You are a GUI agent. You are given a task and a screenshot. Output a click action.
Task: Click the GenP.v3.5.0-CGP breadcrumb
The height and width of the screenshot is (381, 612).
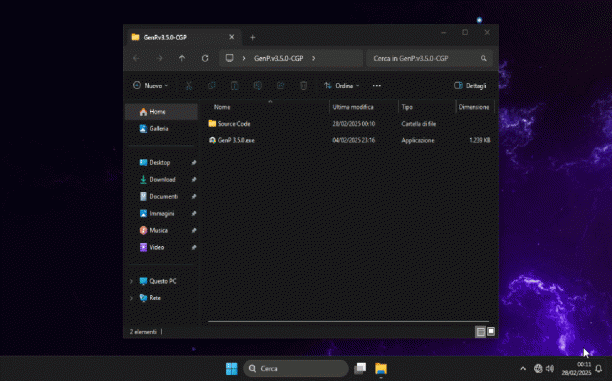[x=279, y=58]
